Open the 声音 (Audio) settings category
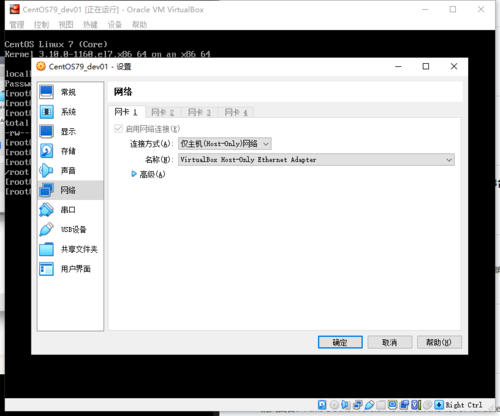This screenshot has width=500, height=416. click(70, 171)
